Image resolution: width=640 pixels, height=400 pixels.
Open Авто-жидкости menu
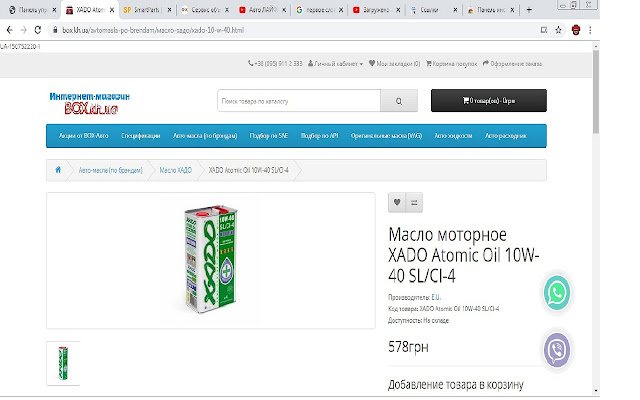click(x=453, y=136)
